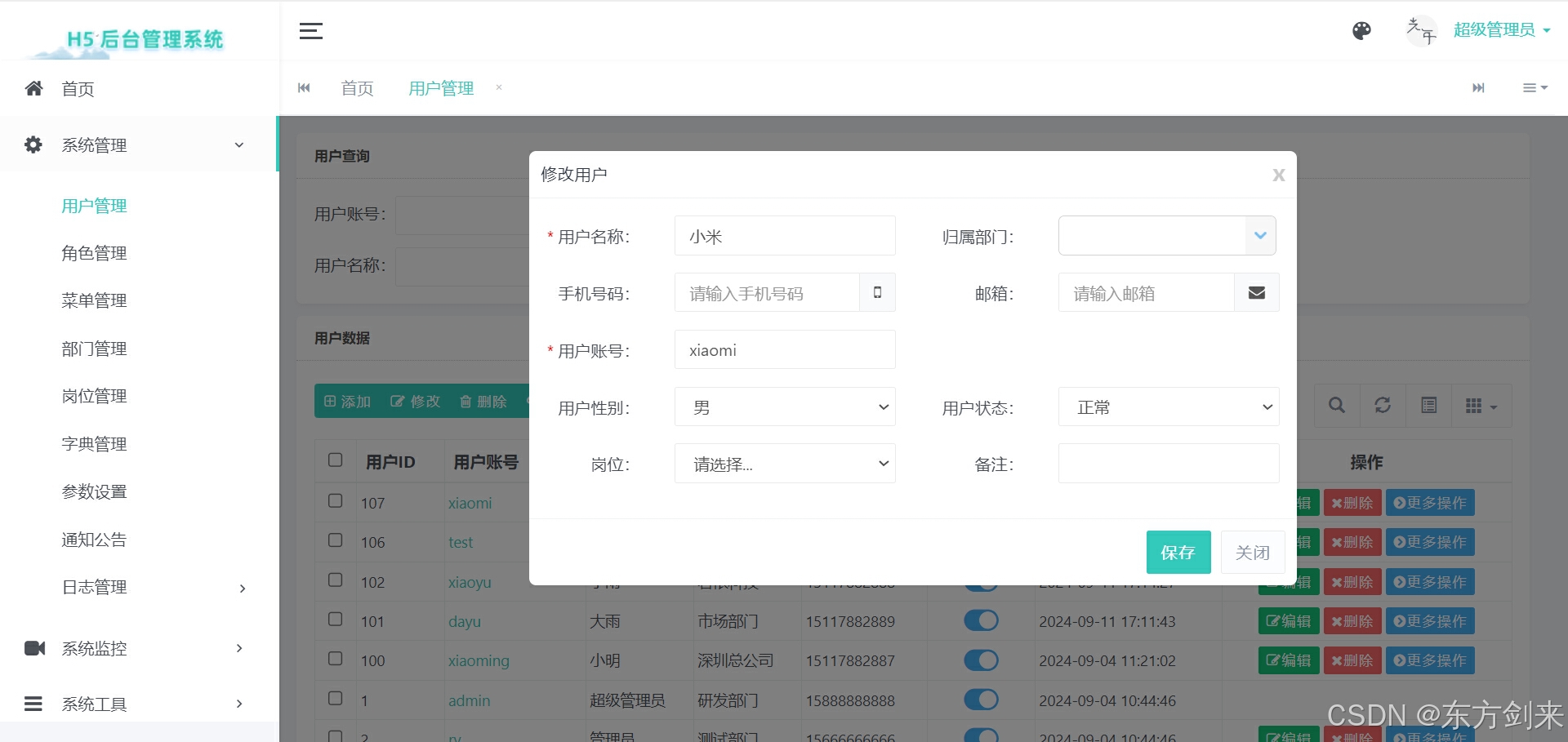Tick the checkbox for user 102
The image size is (1568, 742).
pos(335,580)
